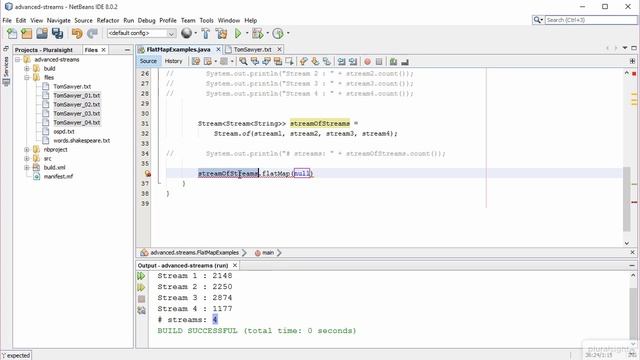Click the globe browser icon in toolbar
The image size is (640, 360).
[187, 33]
